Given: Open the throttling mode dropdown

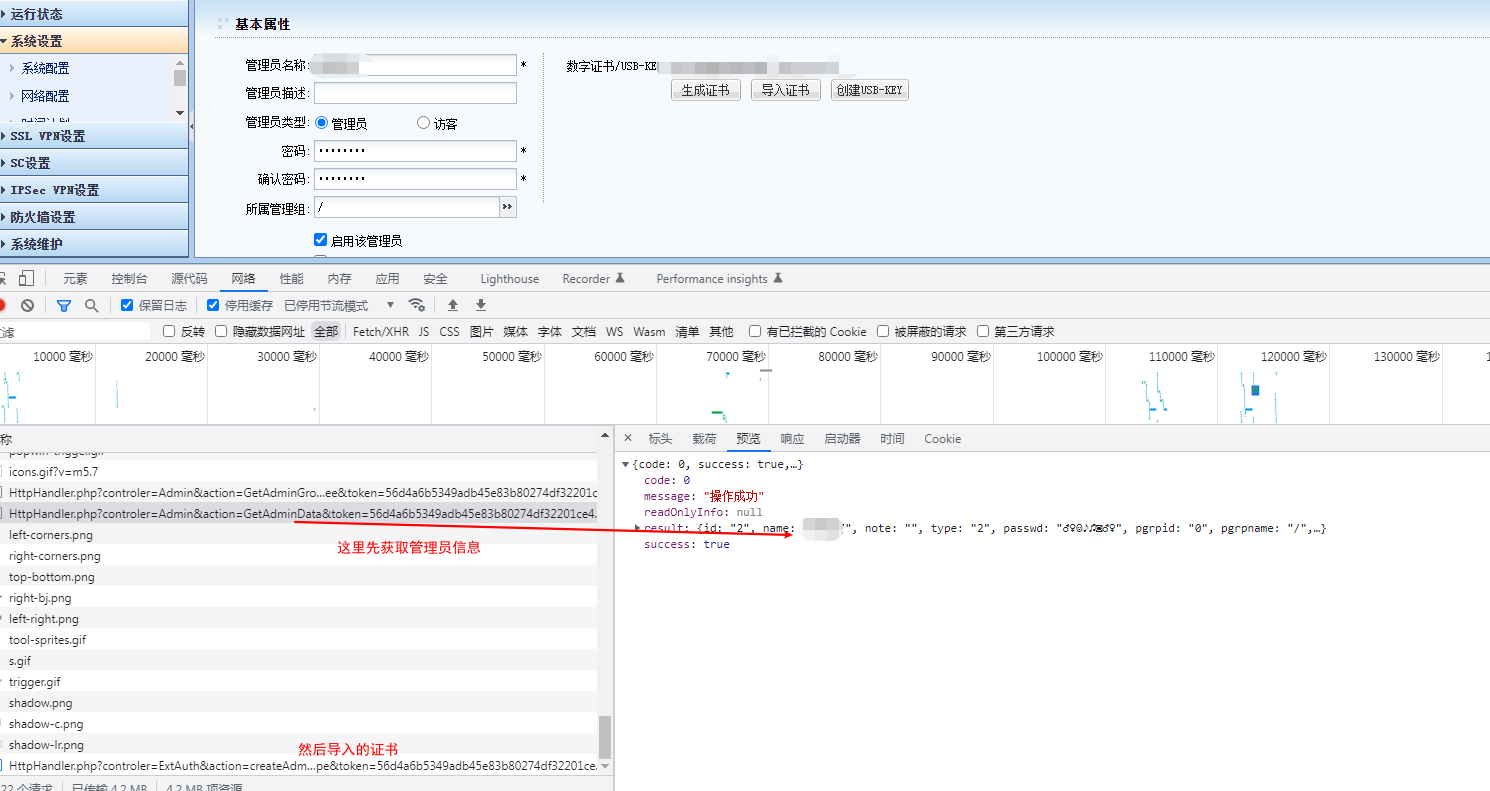Looking at the screenshot, I should (390, 305).
